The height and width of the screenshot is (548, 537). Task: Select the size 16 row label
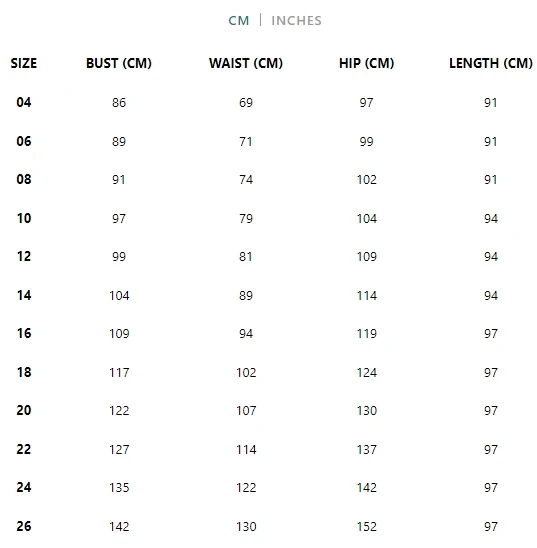coord(24,333)
